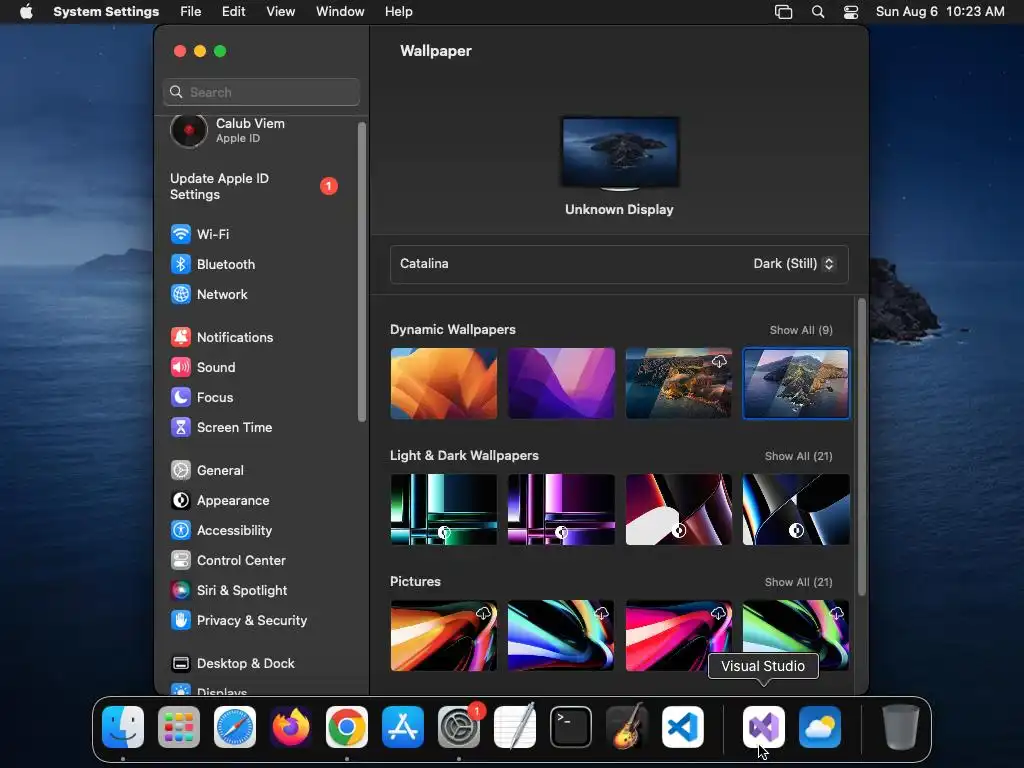Open the Help menu
Viewport: 1024px width, 768px height.
[398, 12]
